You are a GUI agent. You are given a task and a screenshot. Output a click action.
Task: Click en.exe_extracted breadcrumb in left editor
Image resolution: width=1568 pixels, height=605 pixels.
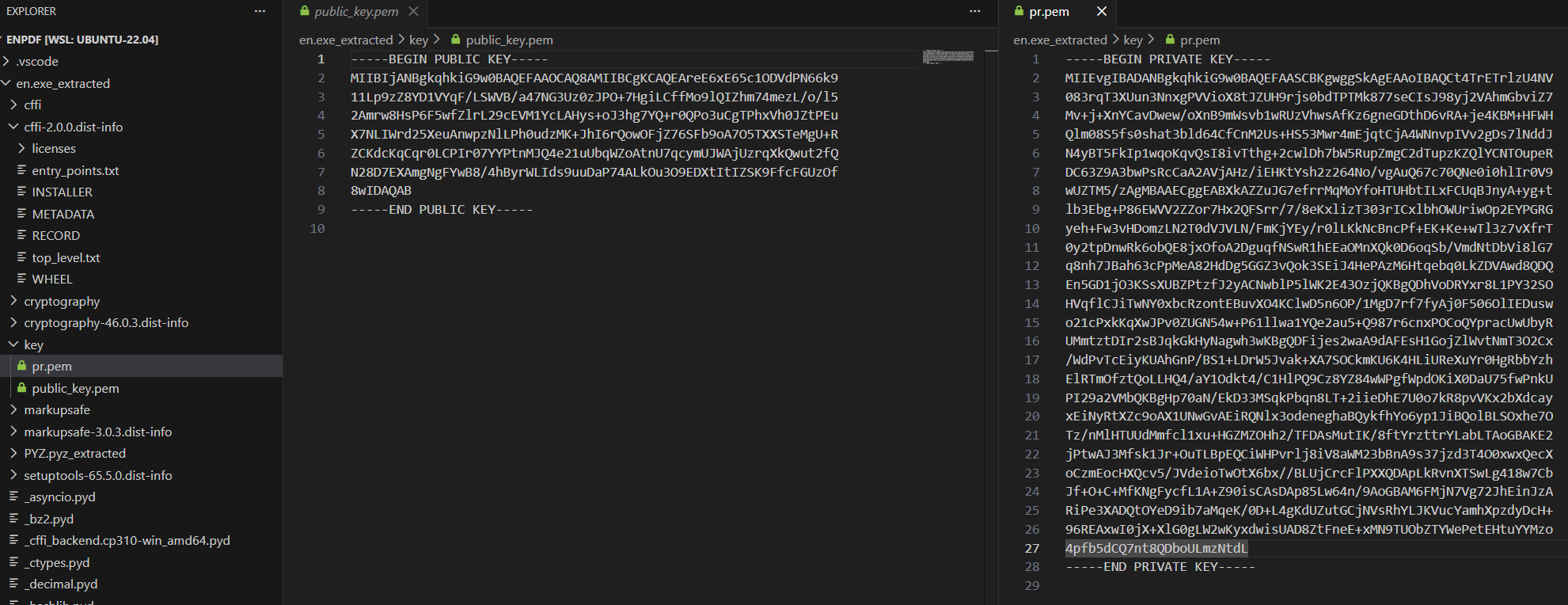click(345, 40)
